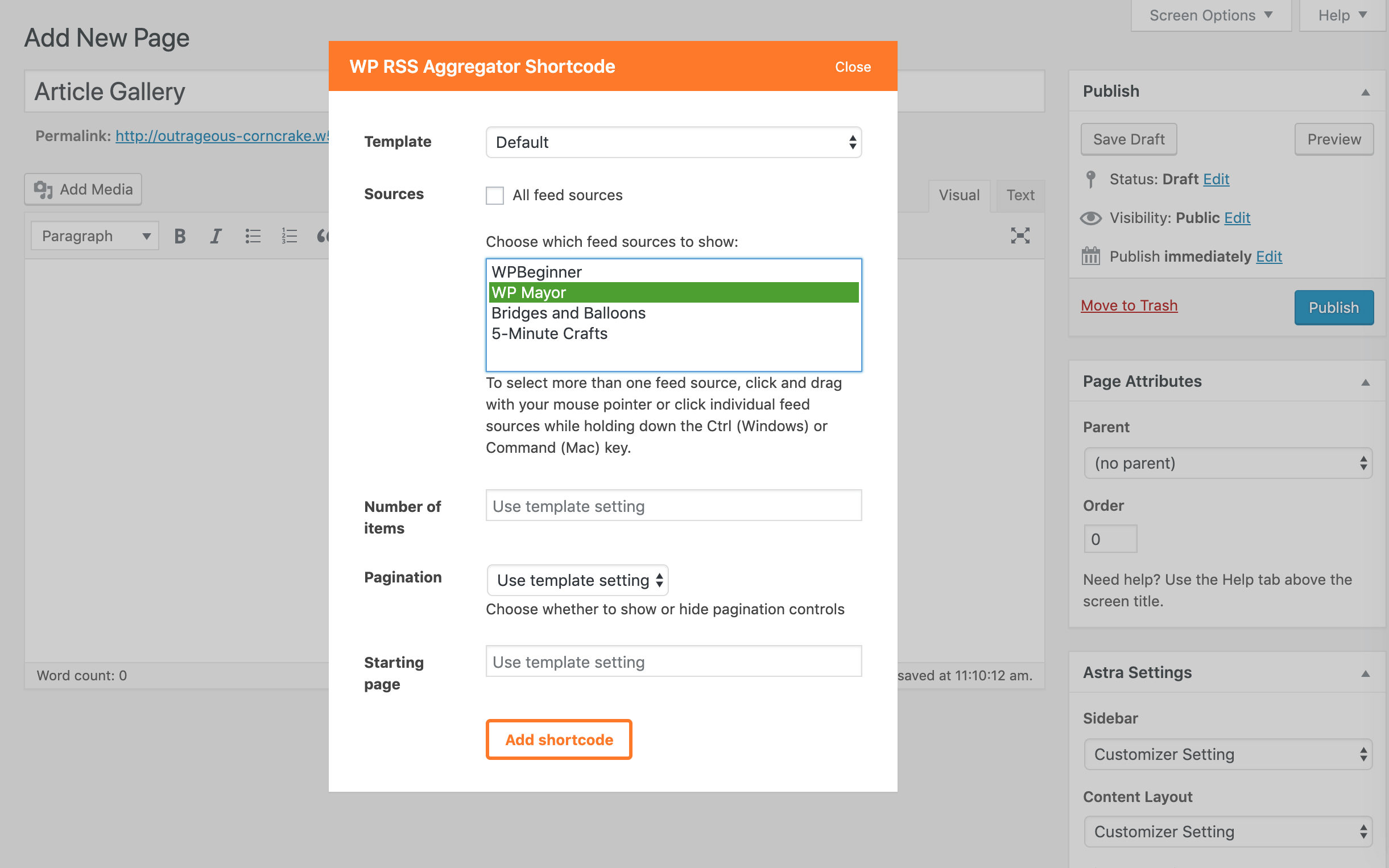Select Bridges and Balloons feed source
Image resolution: width=1389 pixels, height=868 pixels.
coord(674,313)
